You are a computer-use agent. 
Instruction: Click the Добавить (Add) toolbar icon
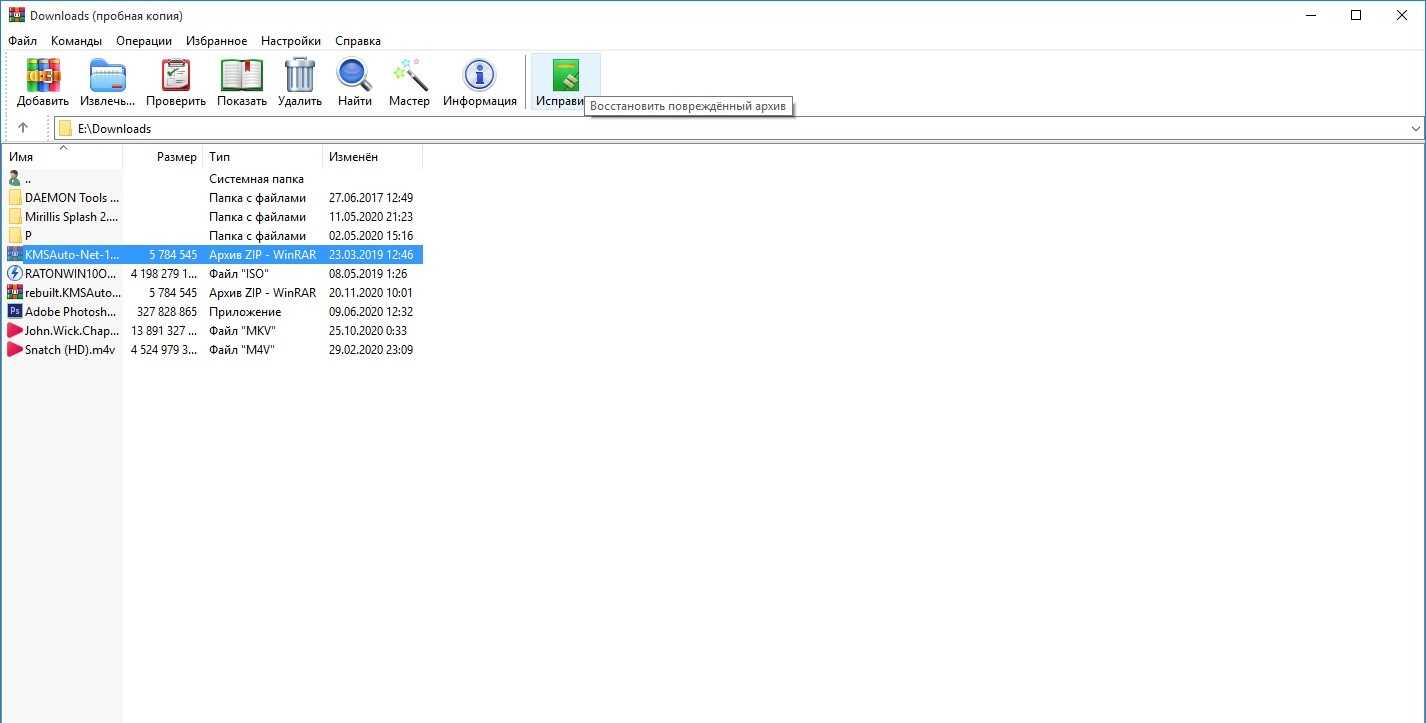tap(43, 76)
